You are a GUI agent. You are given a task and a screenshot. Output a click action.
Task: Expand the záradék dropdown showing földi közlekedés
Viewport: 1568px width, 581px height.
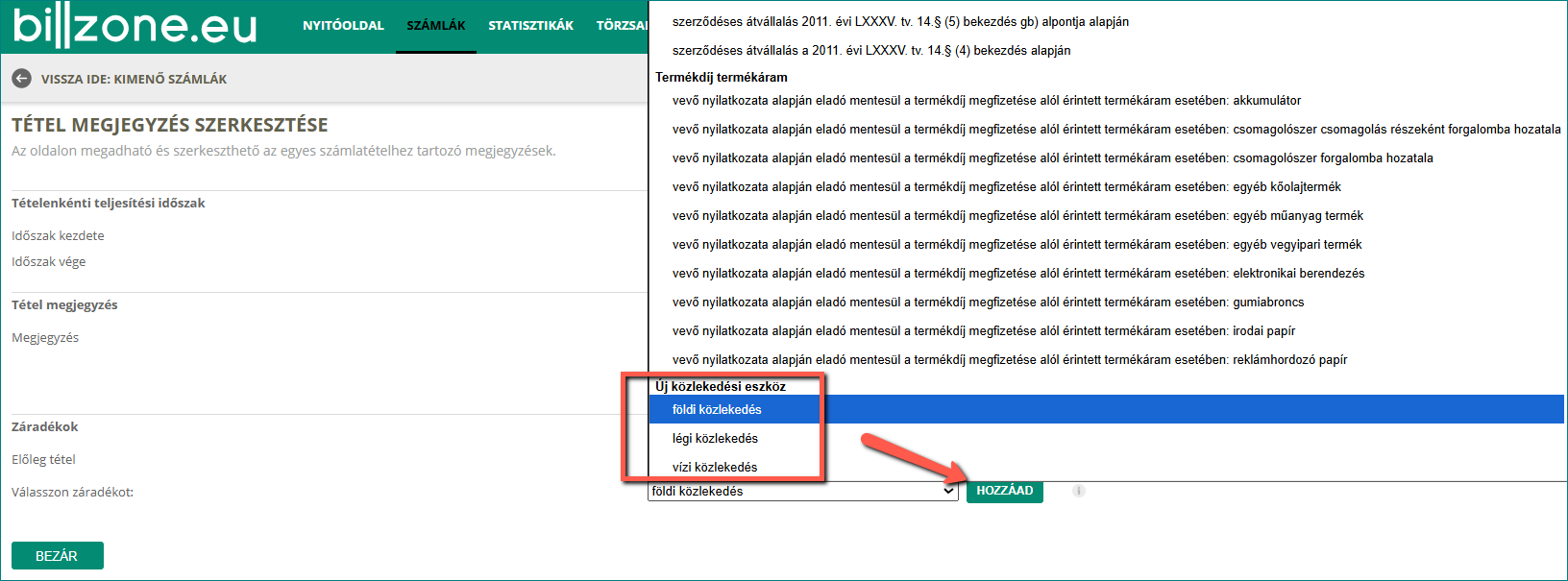coord(802,491)
